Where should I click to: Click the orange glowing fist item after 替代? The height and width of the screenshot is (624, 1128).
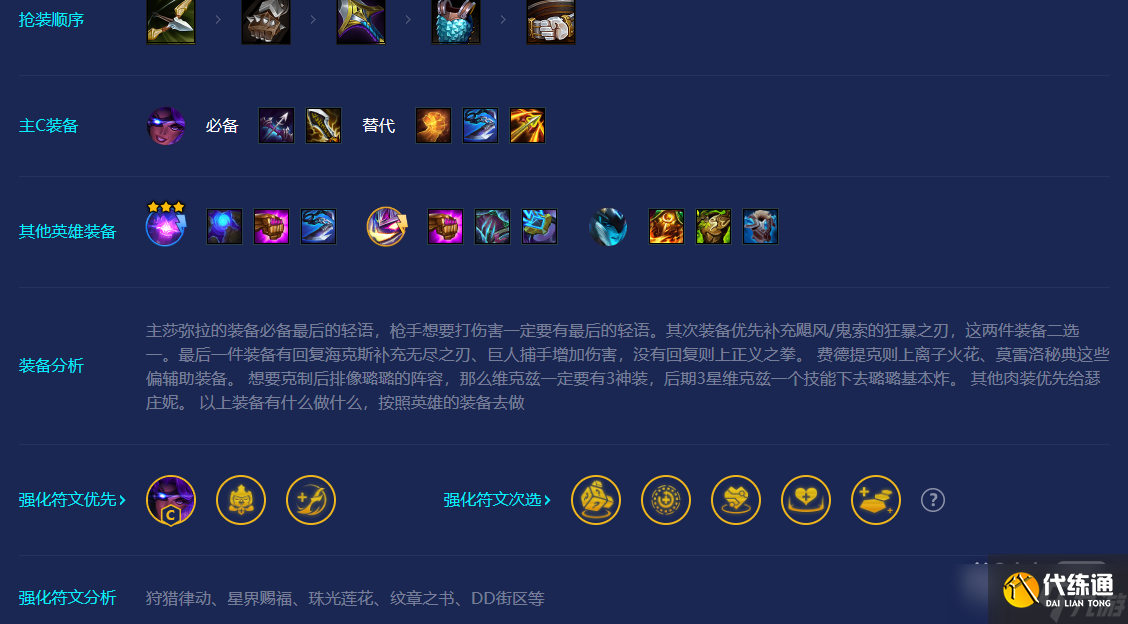[x=433, y=126]
